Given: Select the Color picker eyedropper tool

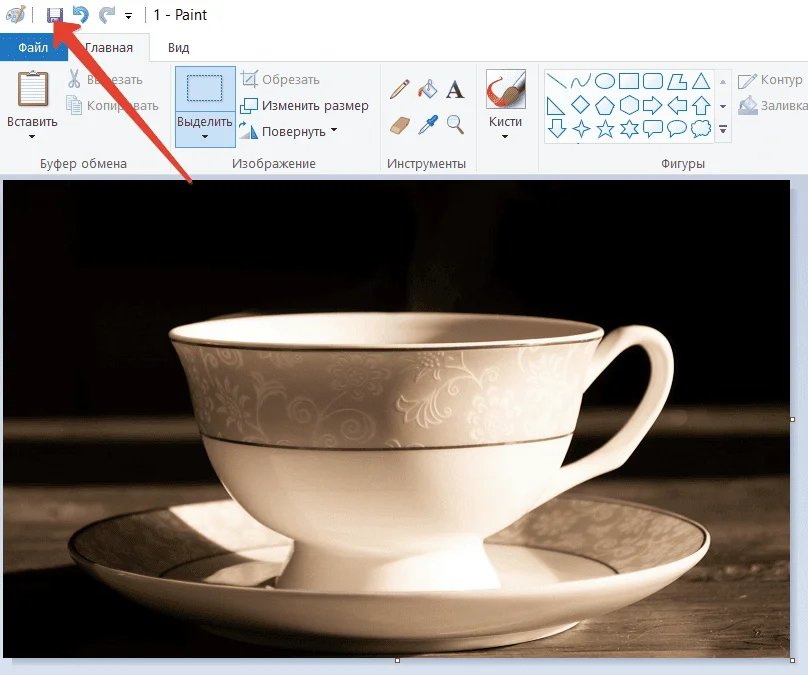Looking at the screenshot, I should click(x=427, y=124).
